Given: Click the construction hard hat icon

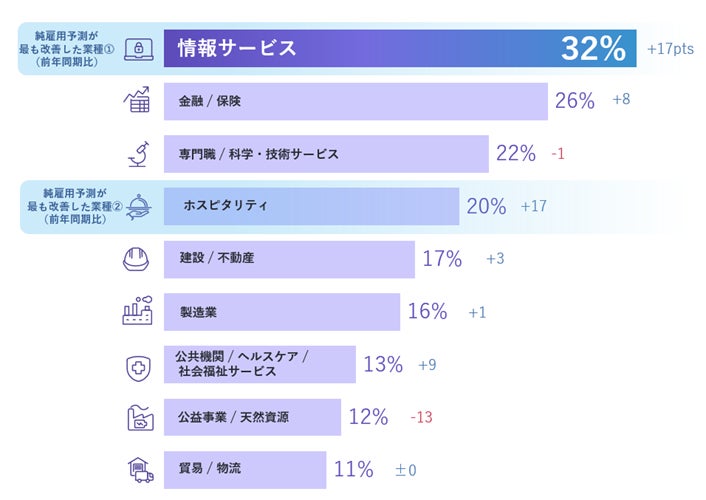Looking at the screenshot, I should pos(136,259).
